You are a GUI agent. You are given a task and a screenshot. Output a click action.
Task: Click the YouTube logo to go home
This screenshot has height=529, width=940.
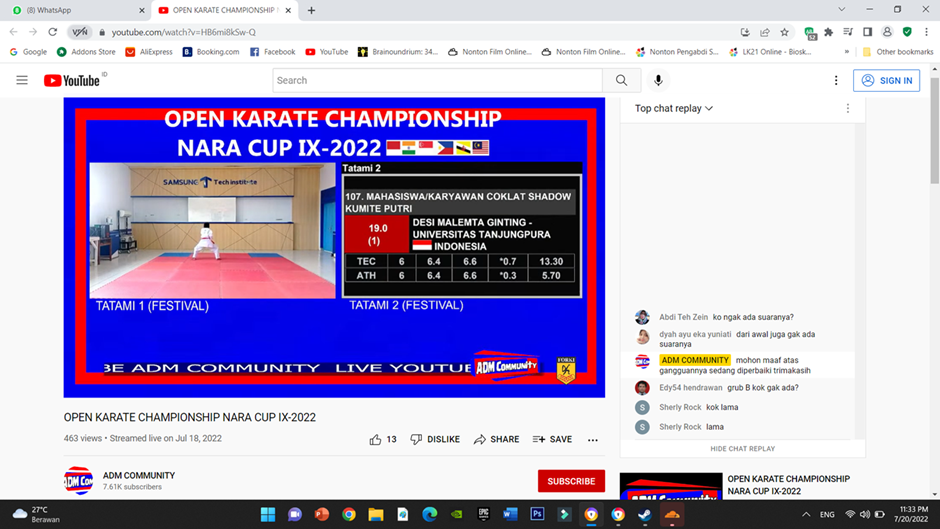tap(75, 80)
